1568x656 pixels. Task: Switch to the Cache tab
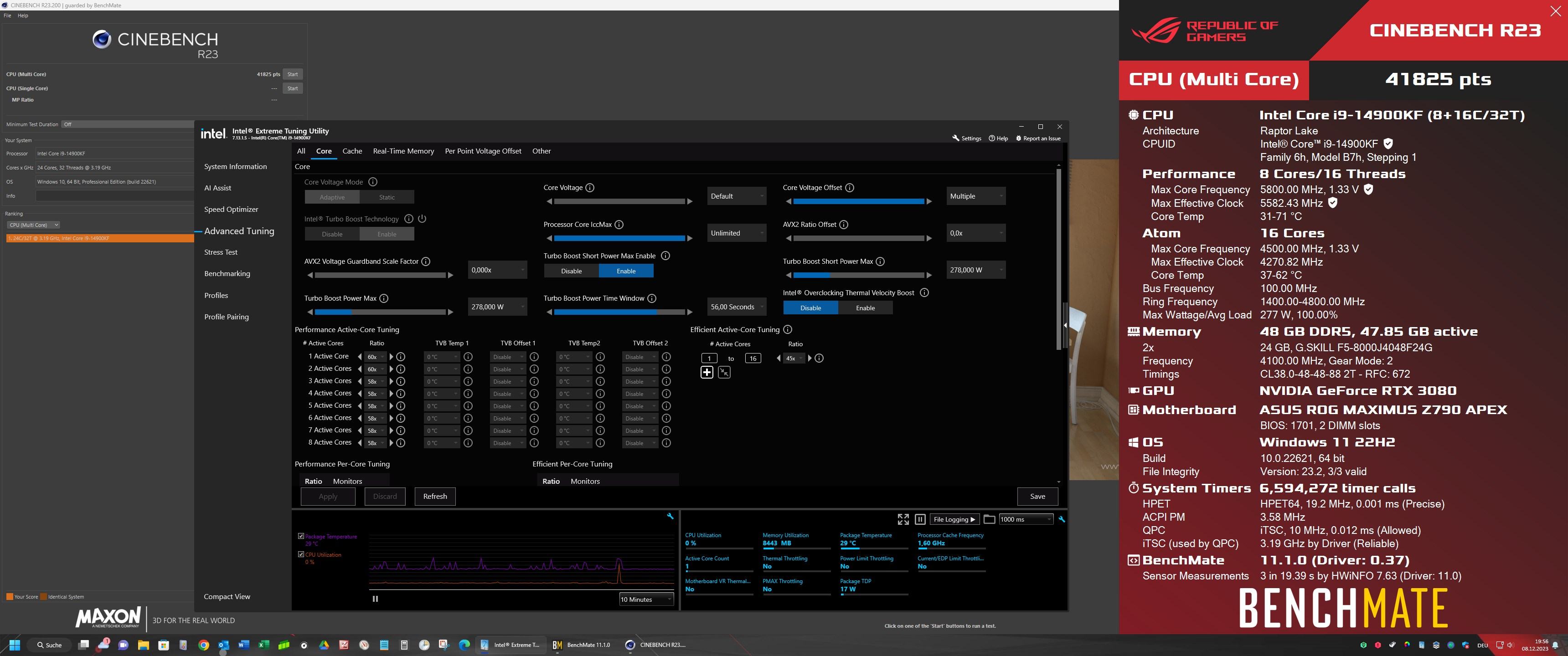pyautogui.click(x=352, y=151)
